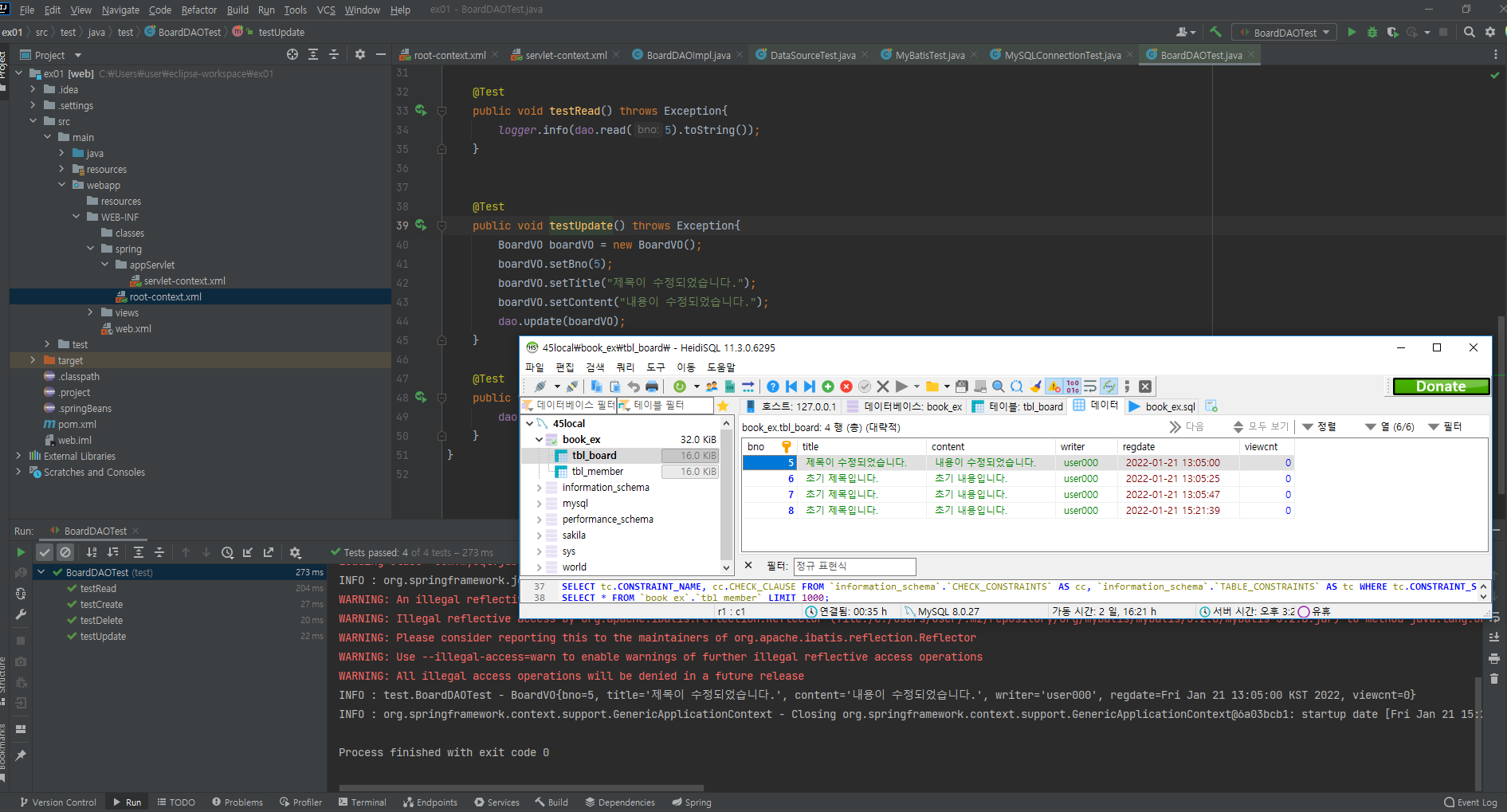Viewport: 1507px width, 812px height.
Task: Click HeidiSQL 테이블 필터 input field
Action: [x=665, y=406]
